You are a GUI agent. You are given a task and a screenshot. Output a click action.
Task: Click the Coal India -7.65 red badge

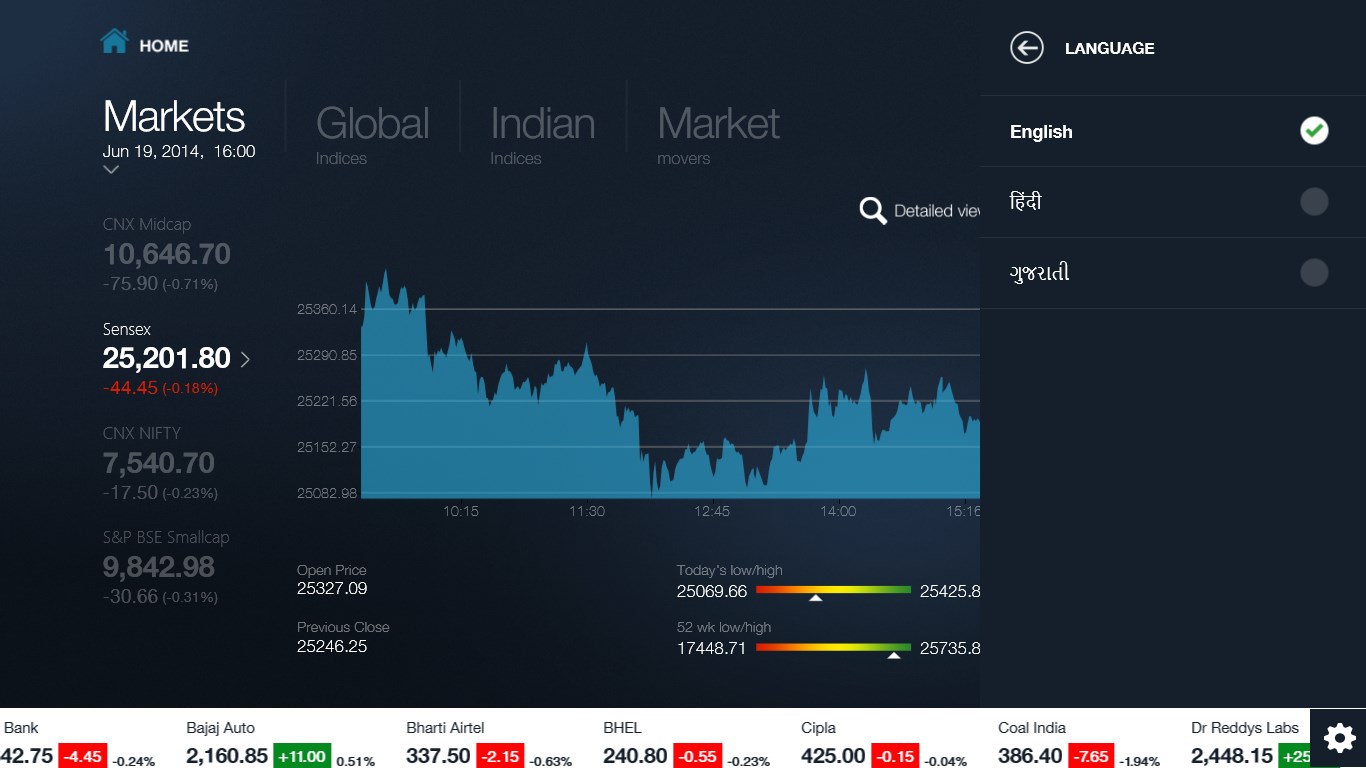[1092, 756]
